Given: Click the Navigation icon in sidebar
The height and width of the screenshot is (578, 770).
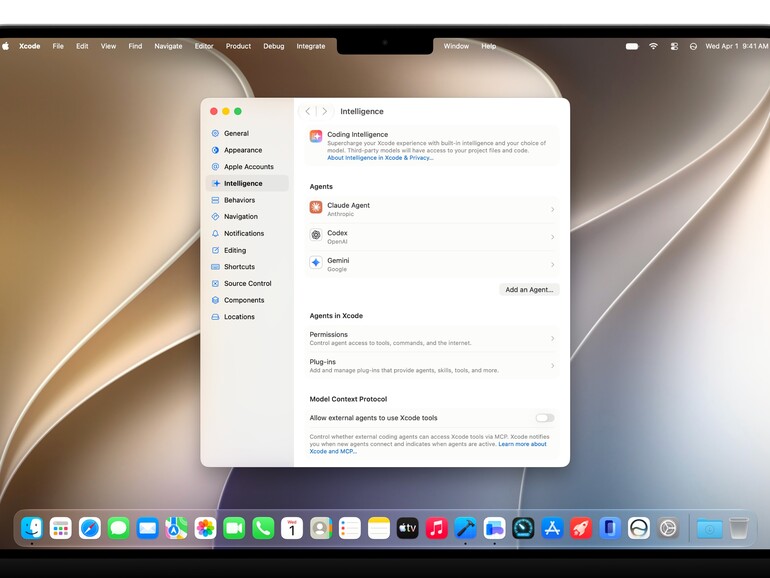Looking at the screenshot, I should (x=215, y=217).
